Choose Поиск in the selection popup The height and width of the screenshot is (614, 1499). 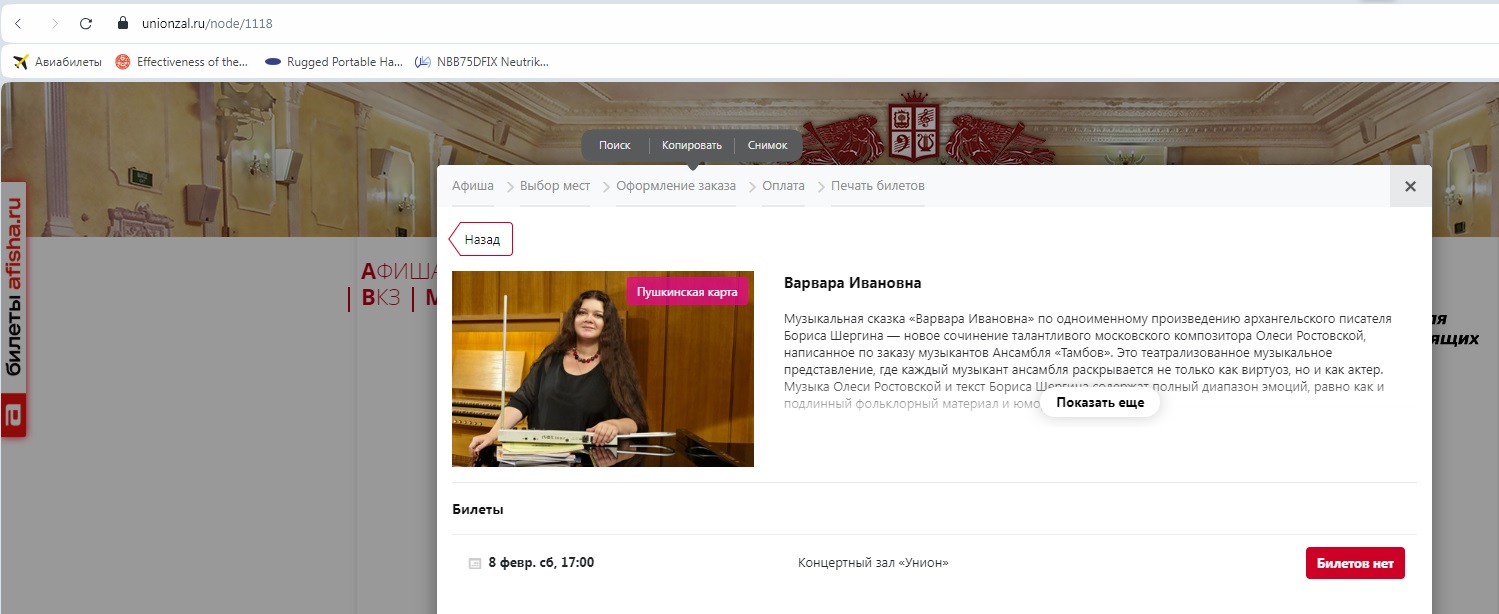point(615,145)
